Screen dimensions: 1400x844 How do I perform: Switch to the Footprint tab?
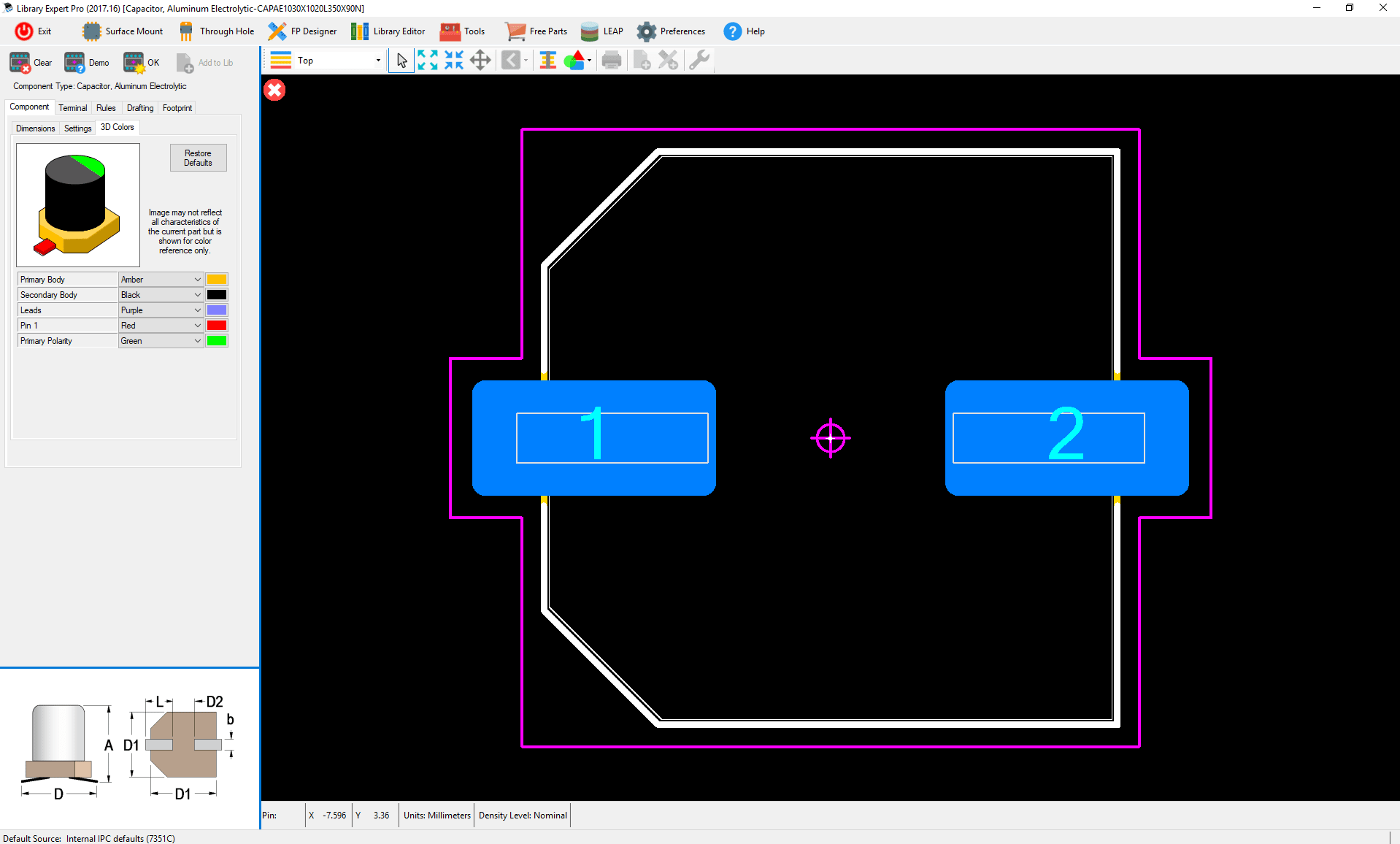coord(177,108)
